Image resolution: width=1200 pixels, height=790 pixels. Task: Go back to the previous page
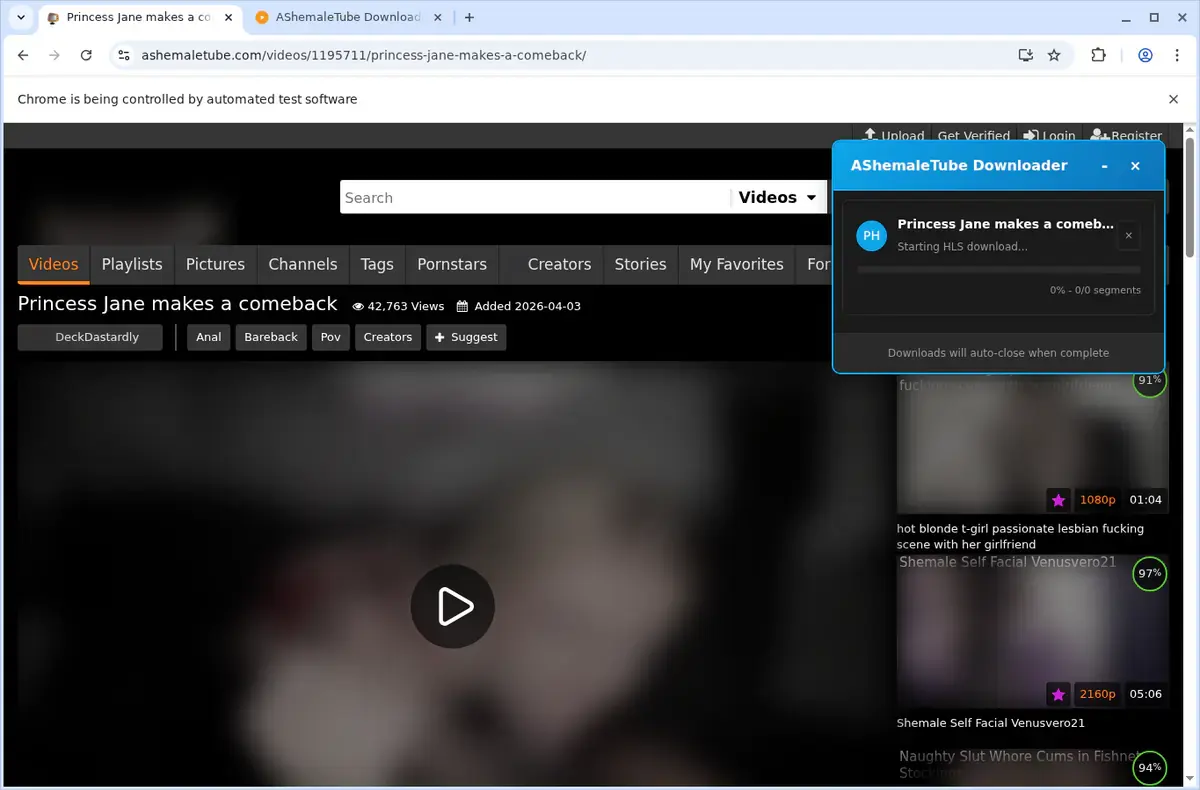tap(23, 55)
